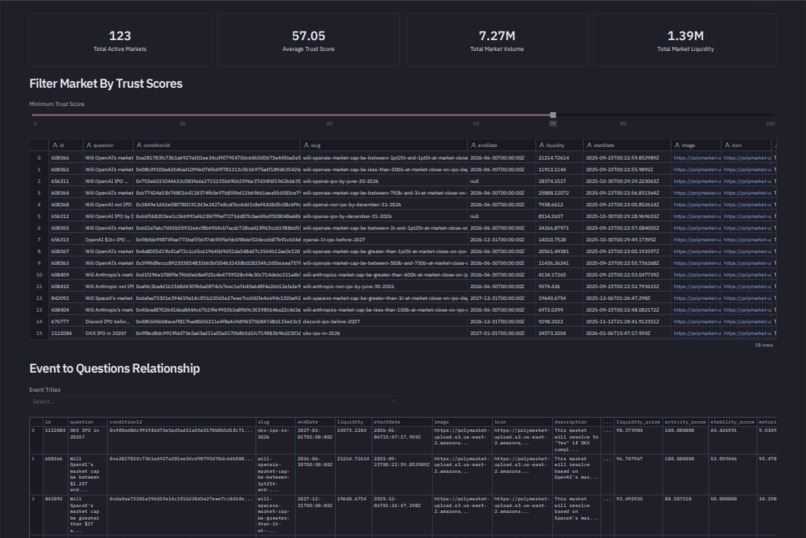Select slug cell 'openai-1t-ipo-before-2027'
Viewport: 806px width, 538px height.
[x=384, y=240]
